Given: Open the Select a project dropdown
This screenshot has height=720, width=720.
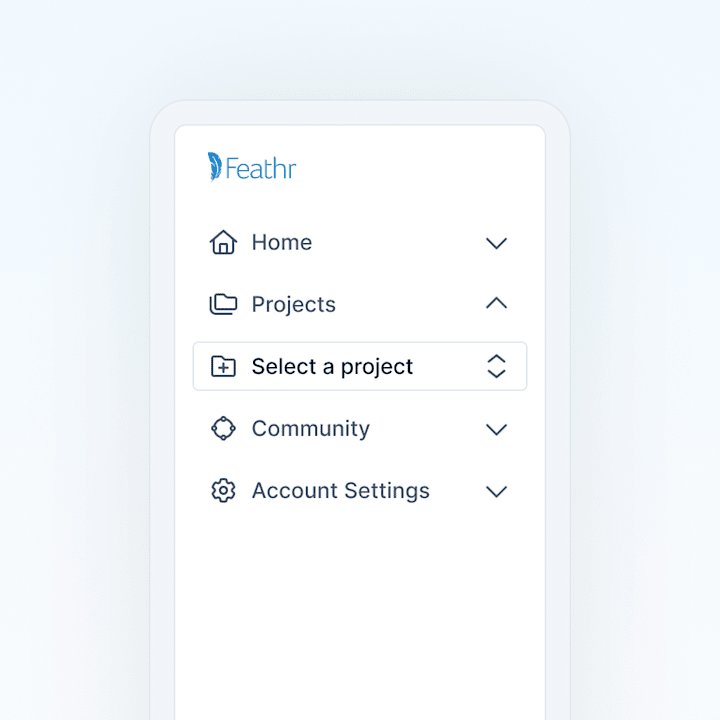Looking at the screenshot, I should pos(360,366).
